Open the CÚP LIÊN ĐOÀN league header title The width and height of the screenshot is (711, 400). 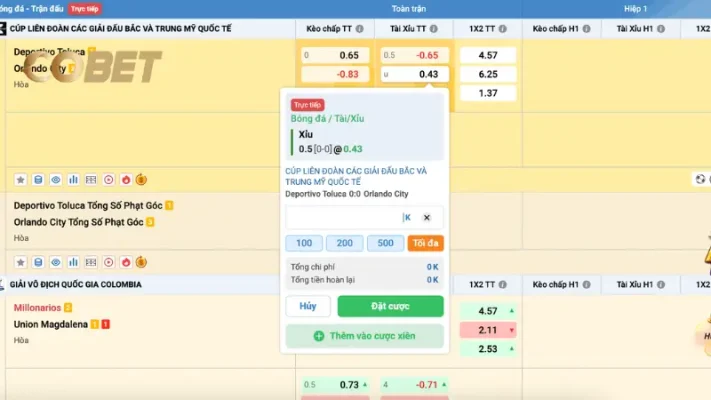pos(121,29)
